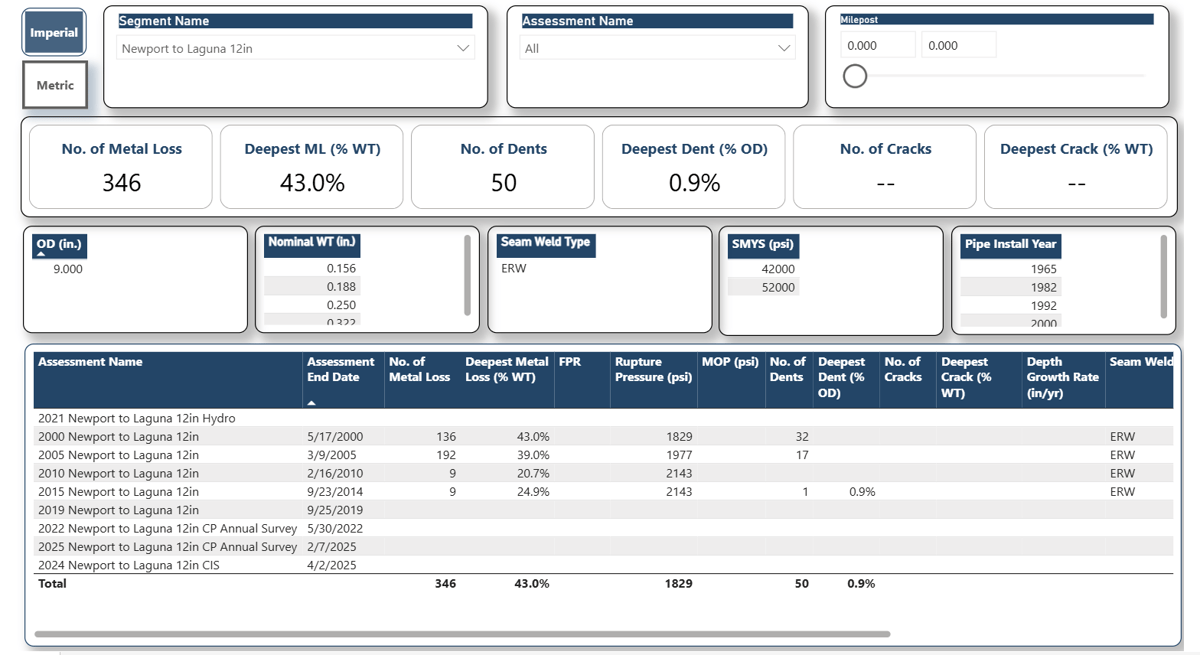Sort table by Deepest Metal Loss column header
This screenshot has width=1200, height=655.
tap(506, 370)
